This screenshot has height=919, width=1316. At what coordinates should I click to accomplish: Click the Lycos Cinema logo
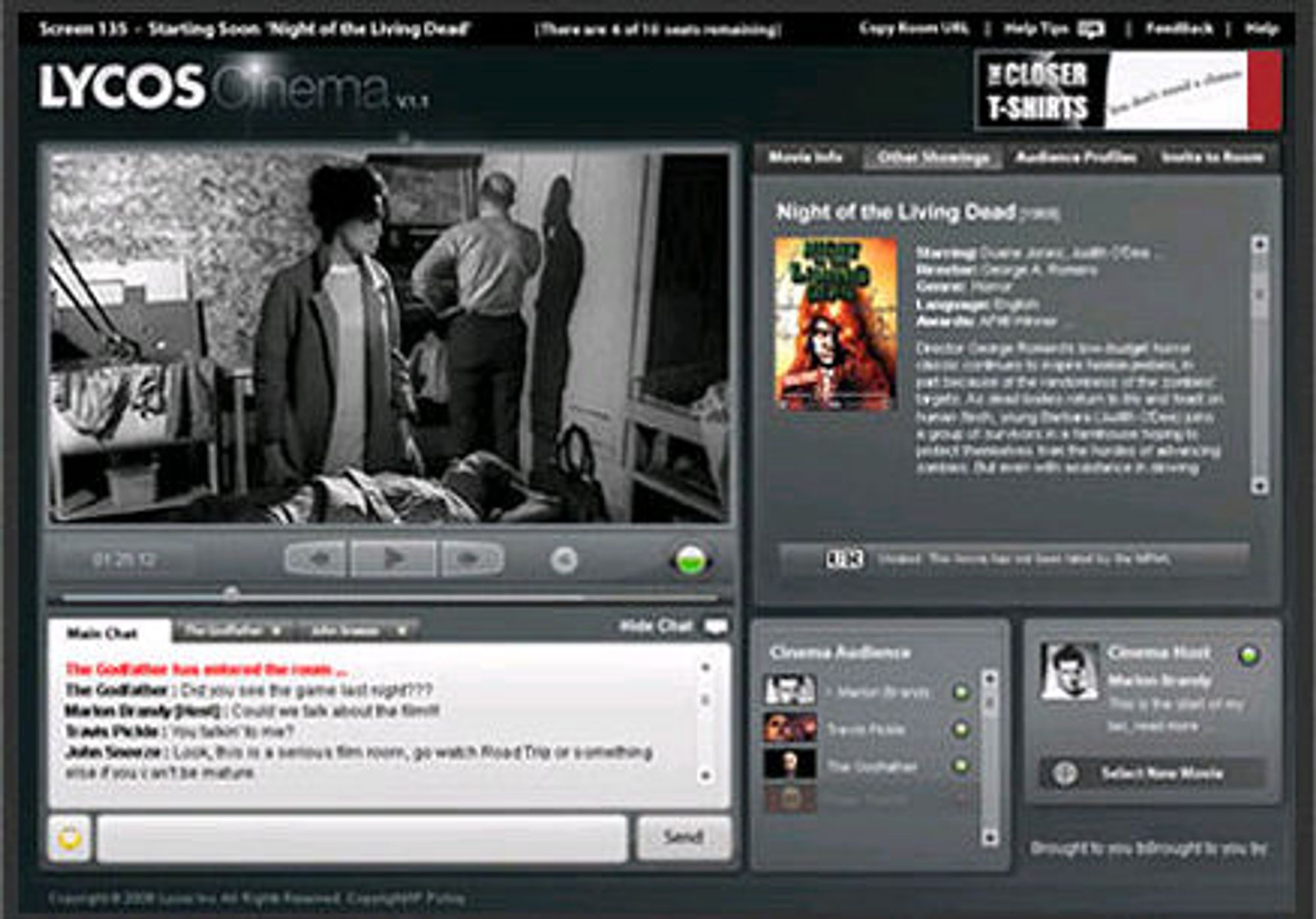coord(234,87)
